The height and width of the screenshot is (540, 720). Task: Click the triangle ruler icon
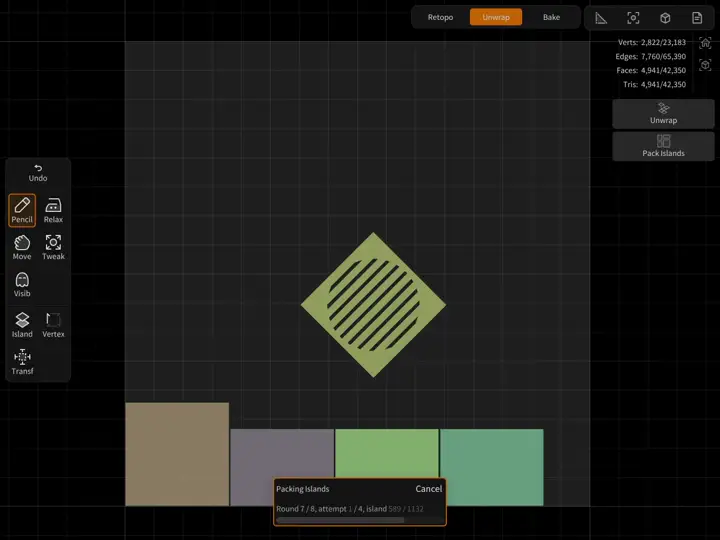tap(601, 18)
